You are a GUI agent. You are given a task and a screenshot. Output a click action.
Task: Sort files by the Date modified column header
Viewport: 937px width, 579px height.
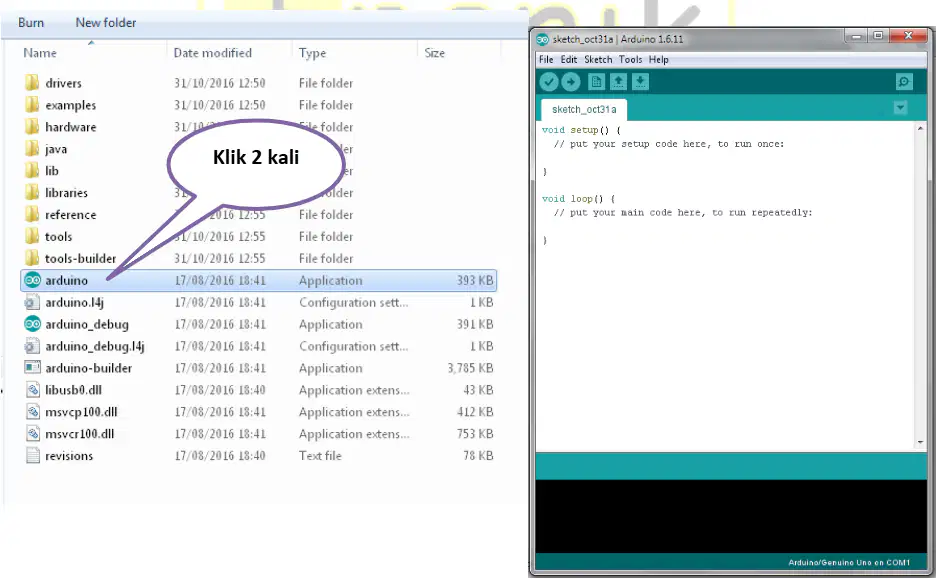pos(213,53)
